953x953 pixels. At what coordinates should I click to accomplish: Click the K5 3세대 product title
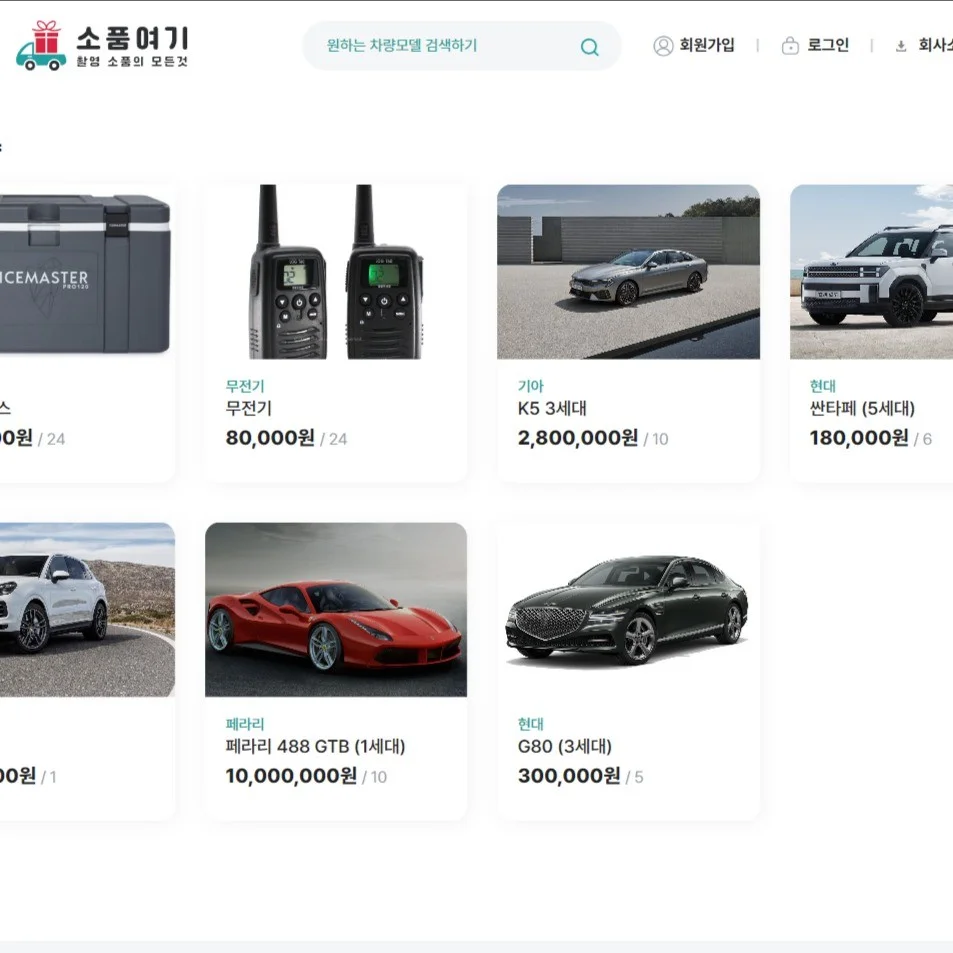(x=552, y=408)
